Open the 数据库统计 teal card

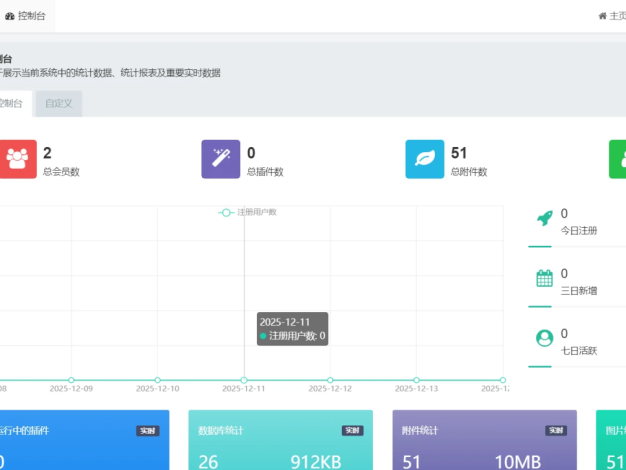coord(281,440)
